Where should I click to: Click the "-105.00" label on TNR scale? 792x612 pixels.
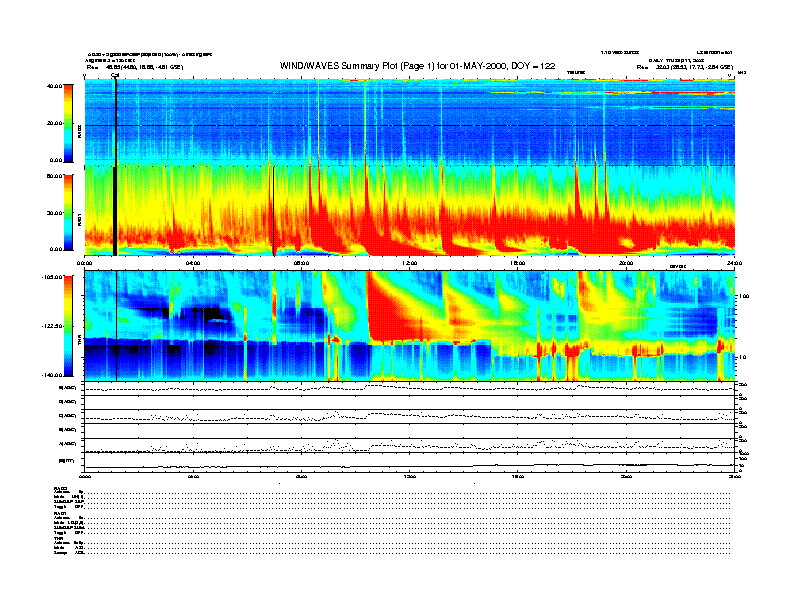52,277
